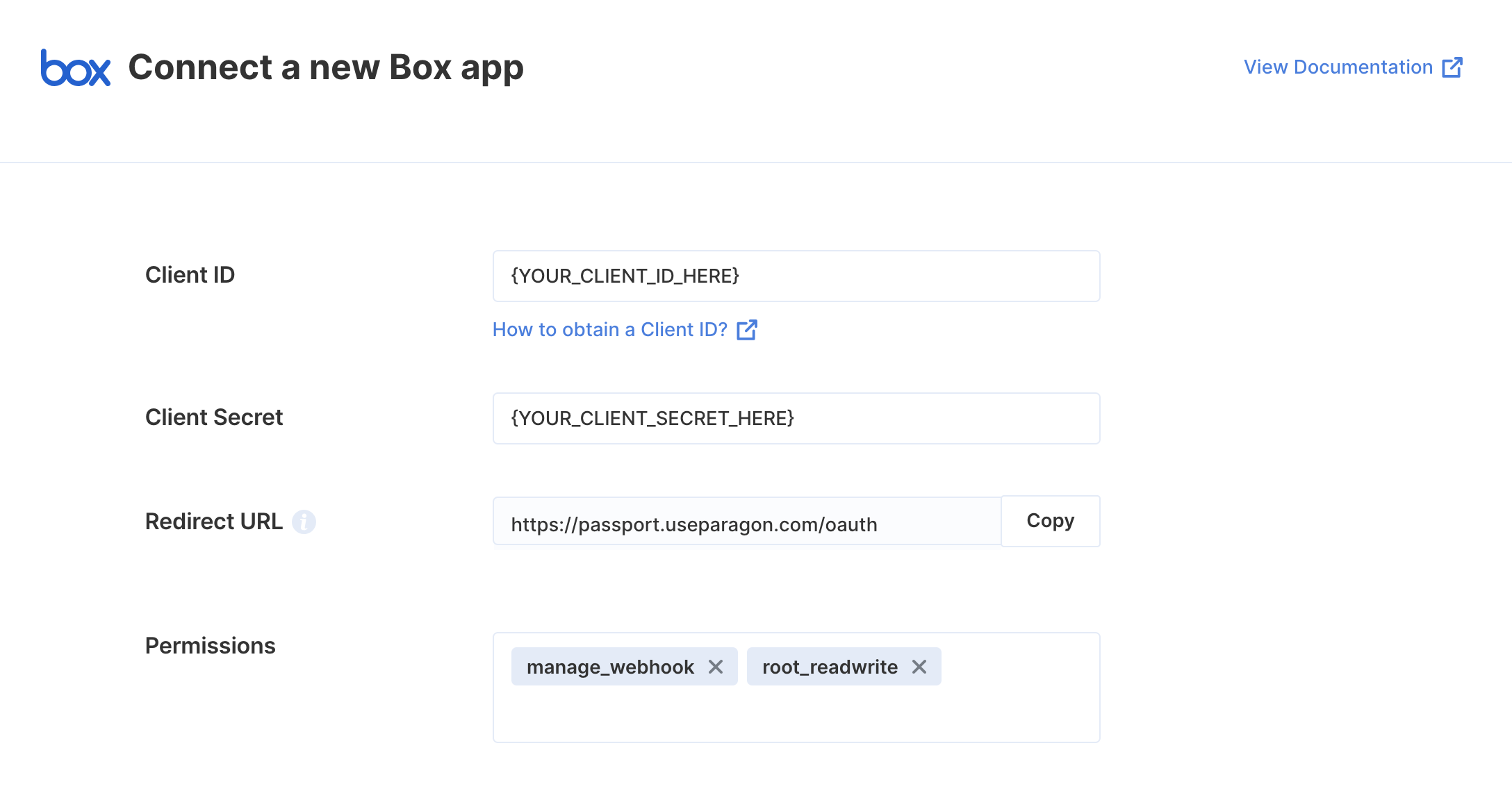Copy the Redirect URL

[1051, 521]
